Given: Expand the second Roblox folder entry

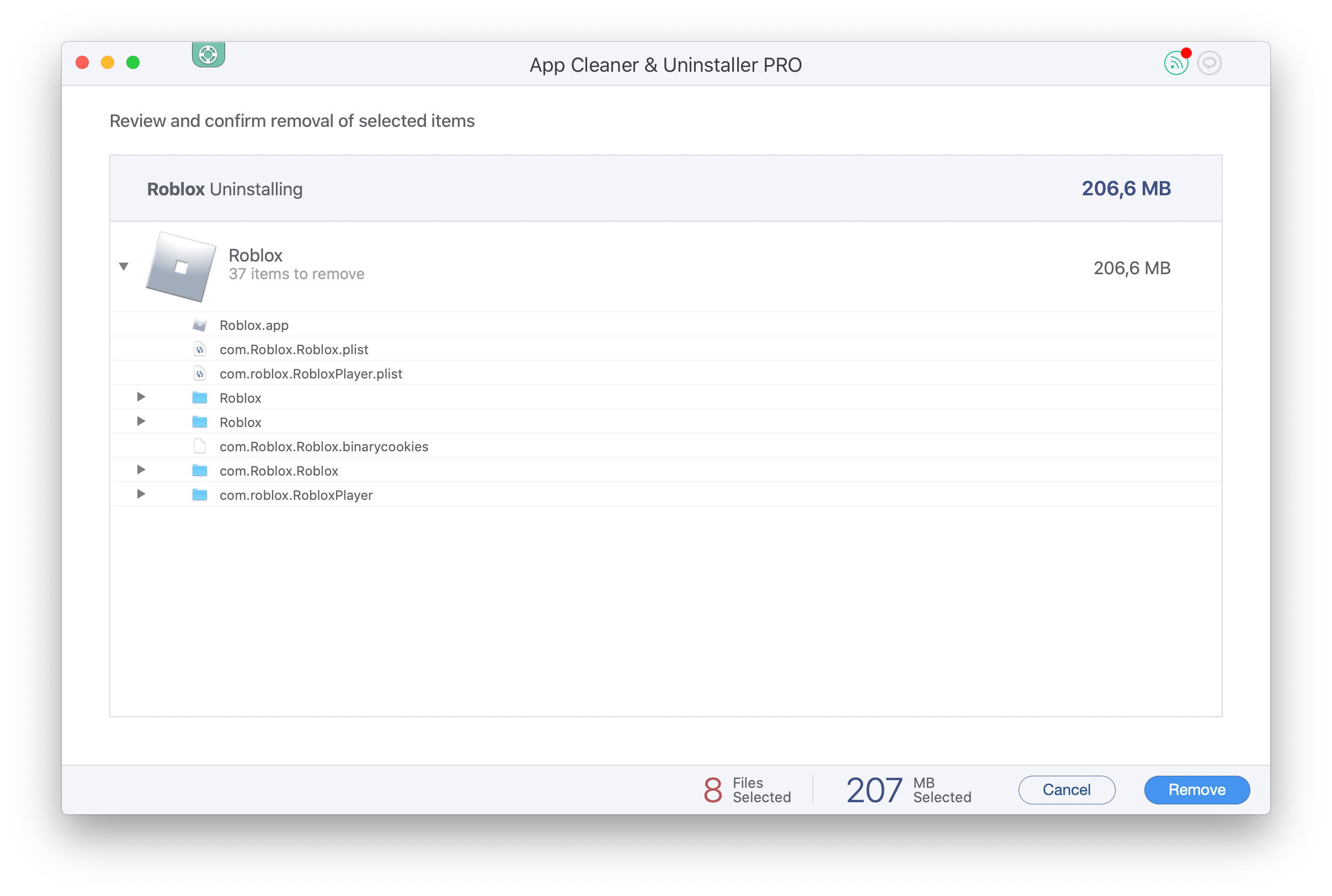Looking at the screenshot, I should point(140,422).
